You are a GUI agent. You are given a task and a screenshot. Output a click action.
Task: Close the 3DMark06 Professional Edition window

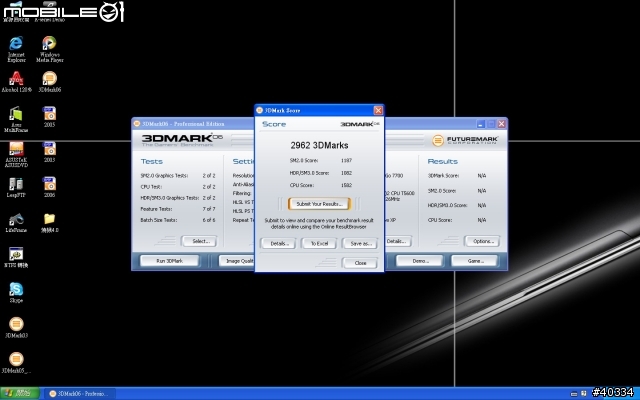pyautogui.click(x=502, y=124)
